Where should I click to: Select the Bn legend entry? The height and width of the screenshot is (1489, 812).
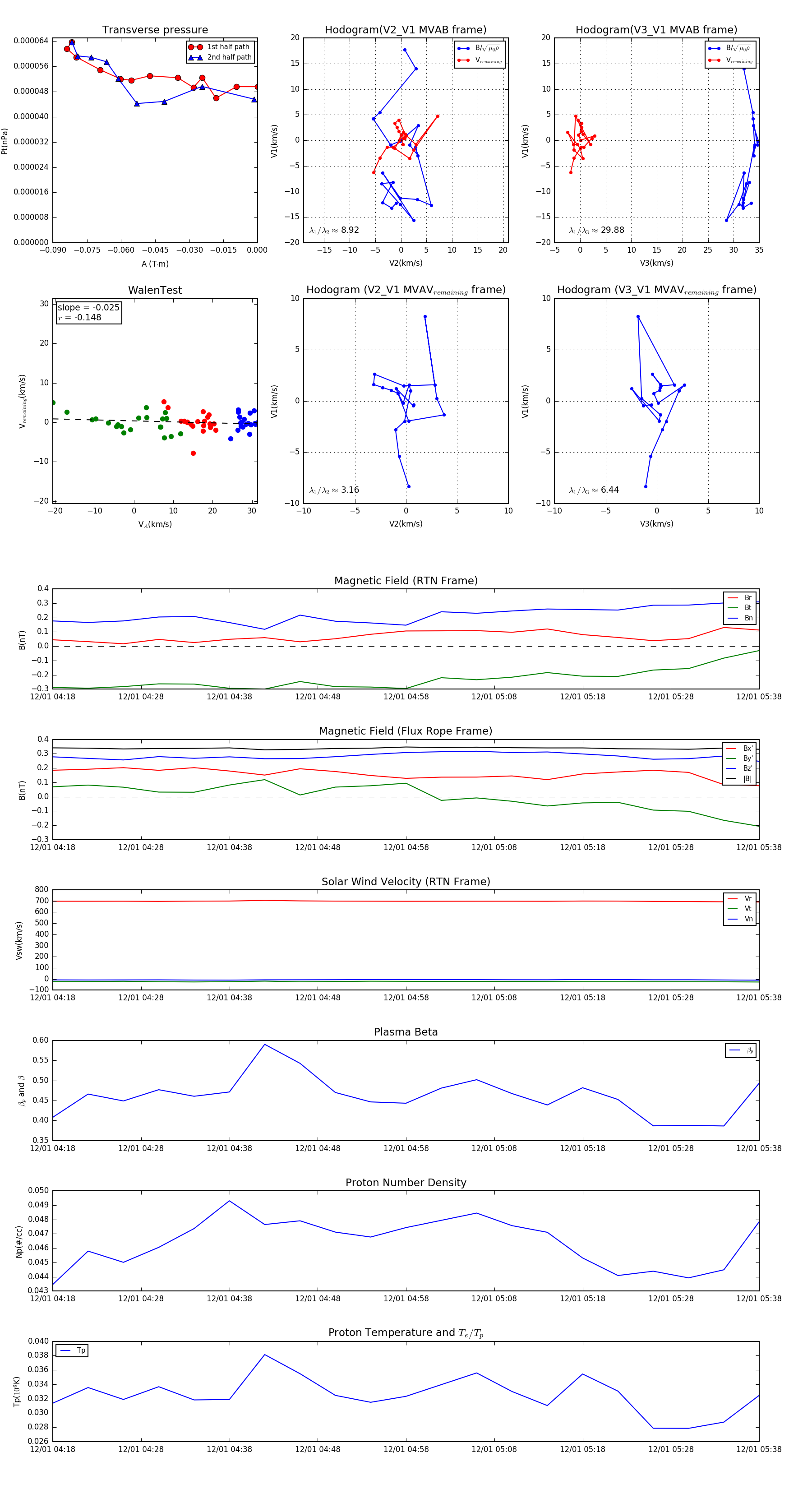tap(740, 618)
